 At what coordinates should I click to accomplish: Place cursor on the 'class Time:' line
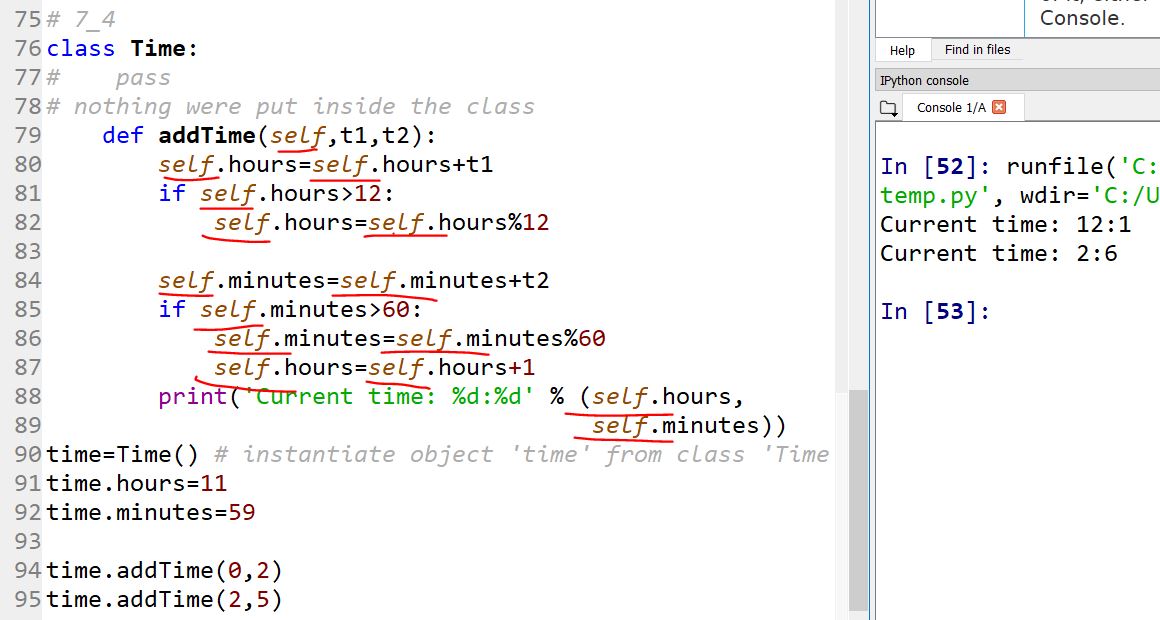(122, 49)
